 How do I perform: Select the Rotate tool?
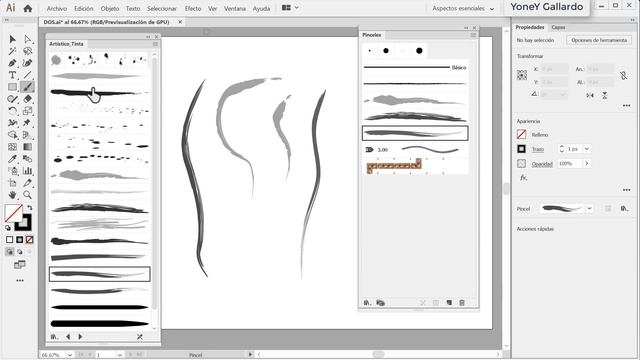pyautogui.click(x=12, y=111)
